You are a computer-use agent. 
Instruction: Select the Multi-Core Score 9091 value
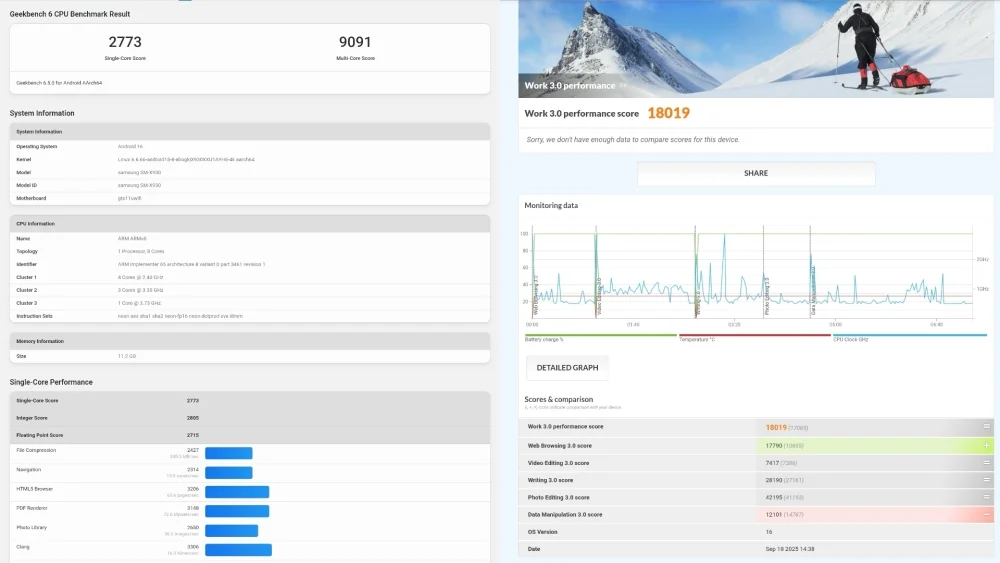[356, 42]
